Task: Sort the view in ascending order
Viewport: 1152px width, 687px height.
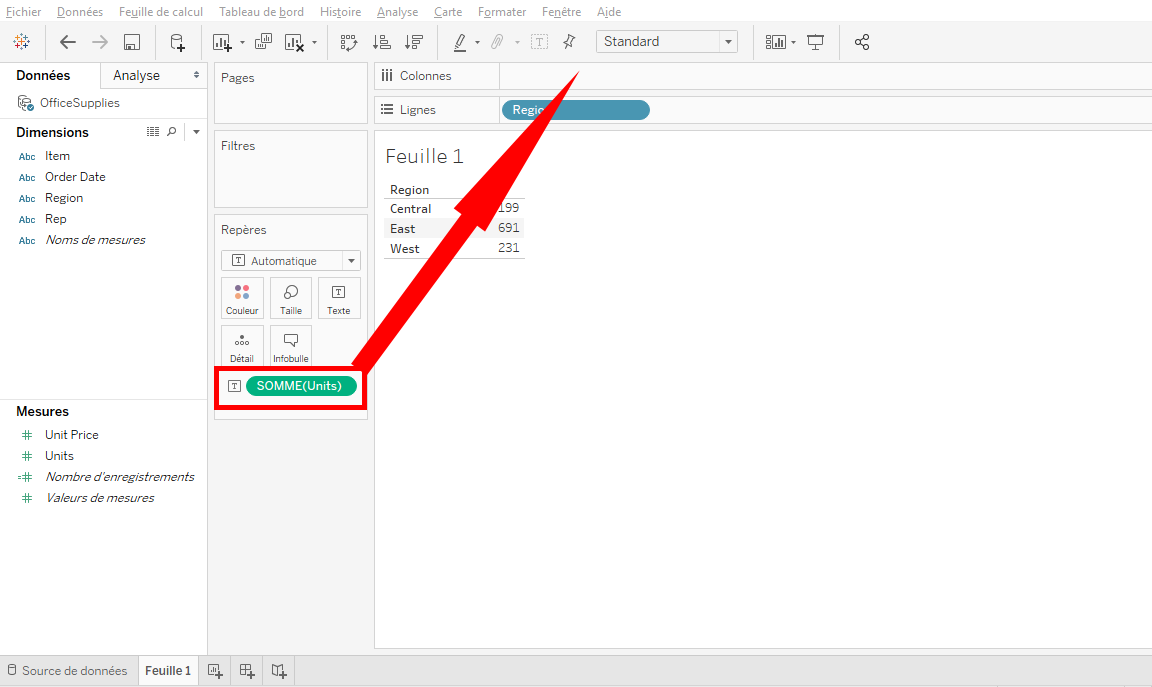Action: 381,41
